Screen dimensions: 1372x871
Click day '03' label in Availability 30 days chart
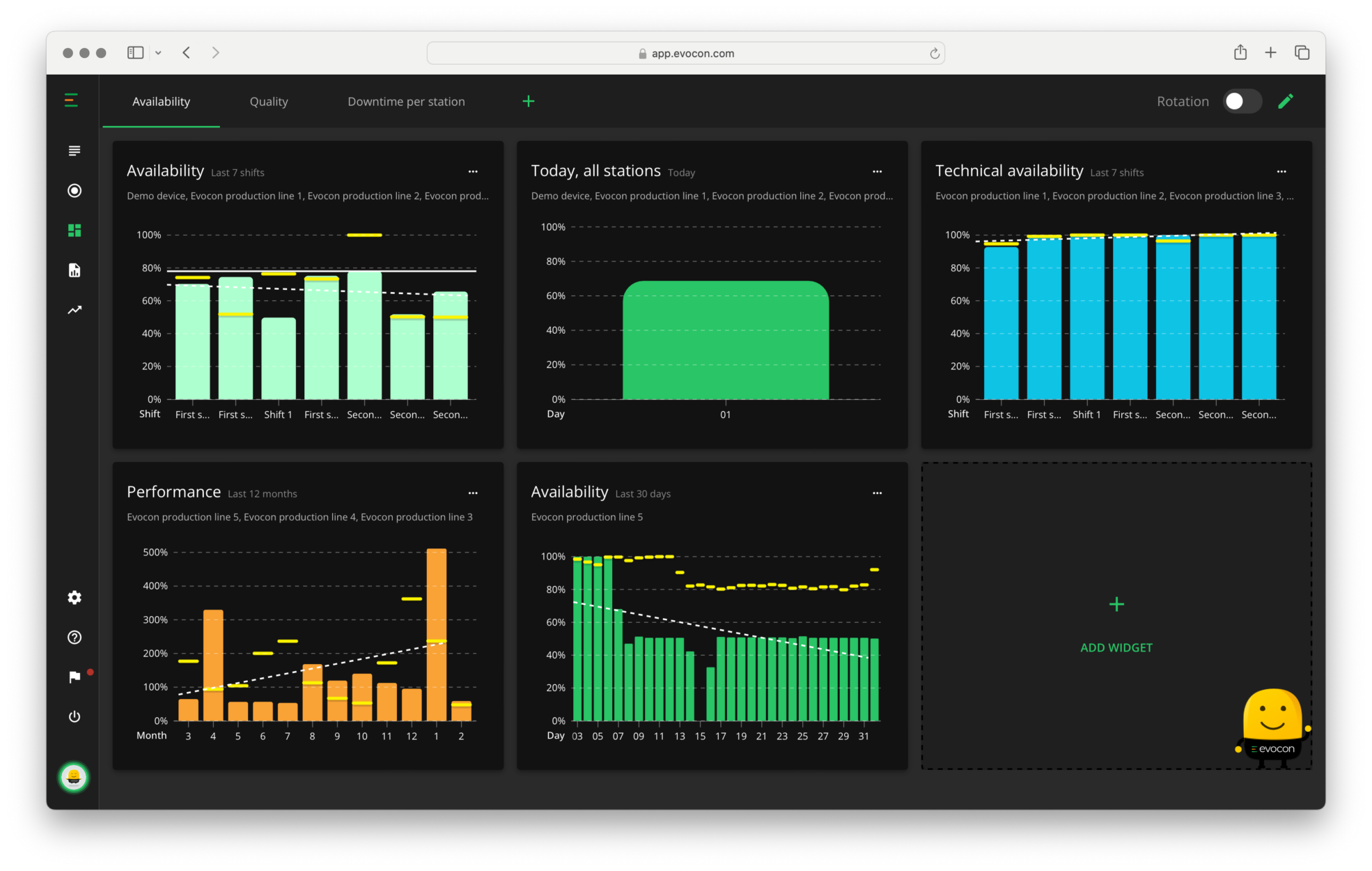click(577, 737)
